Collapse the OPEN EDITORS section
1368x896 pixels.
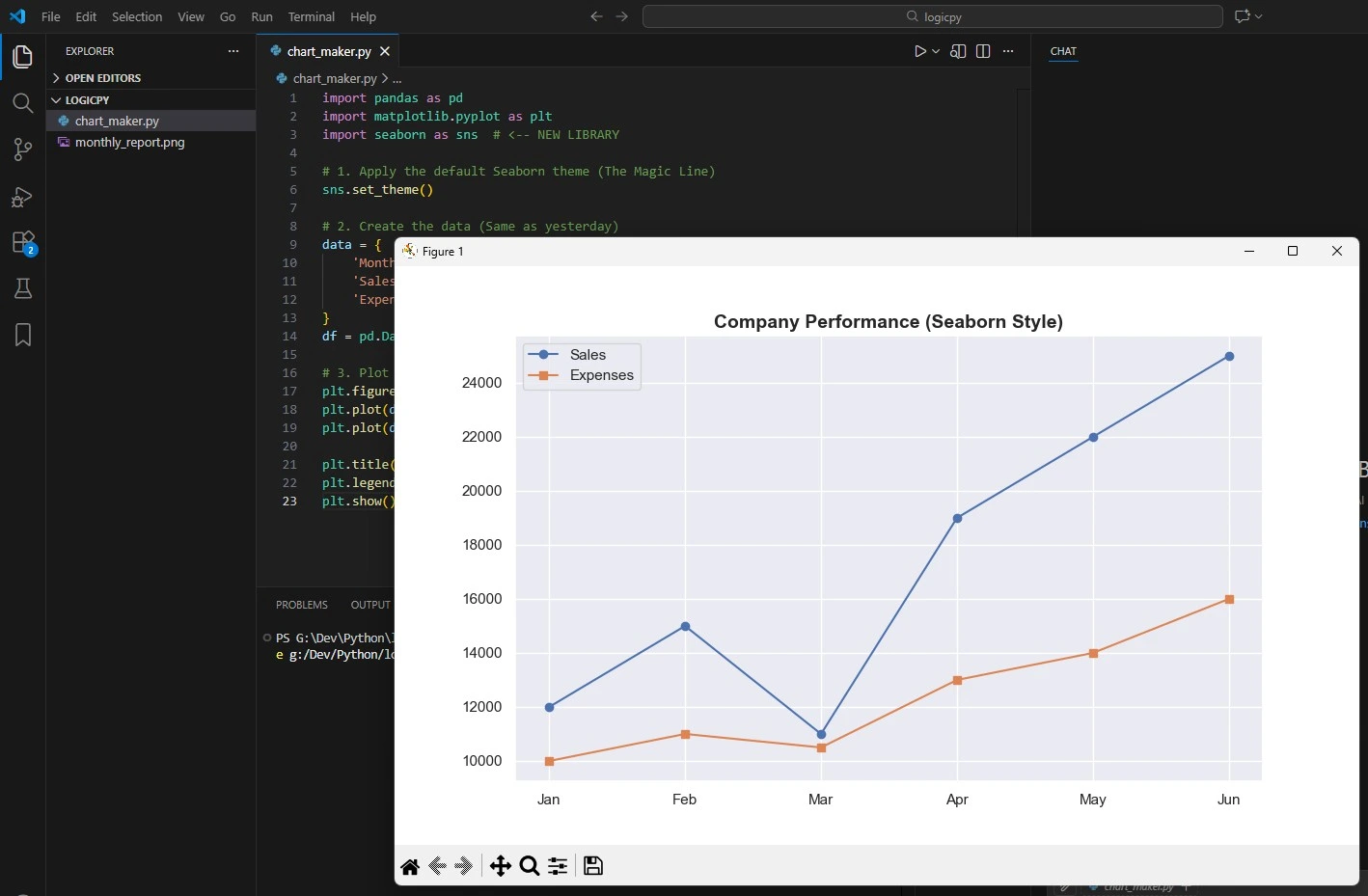57,77
